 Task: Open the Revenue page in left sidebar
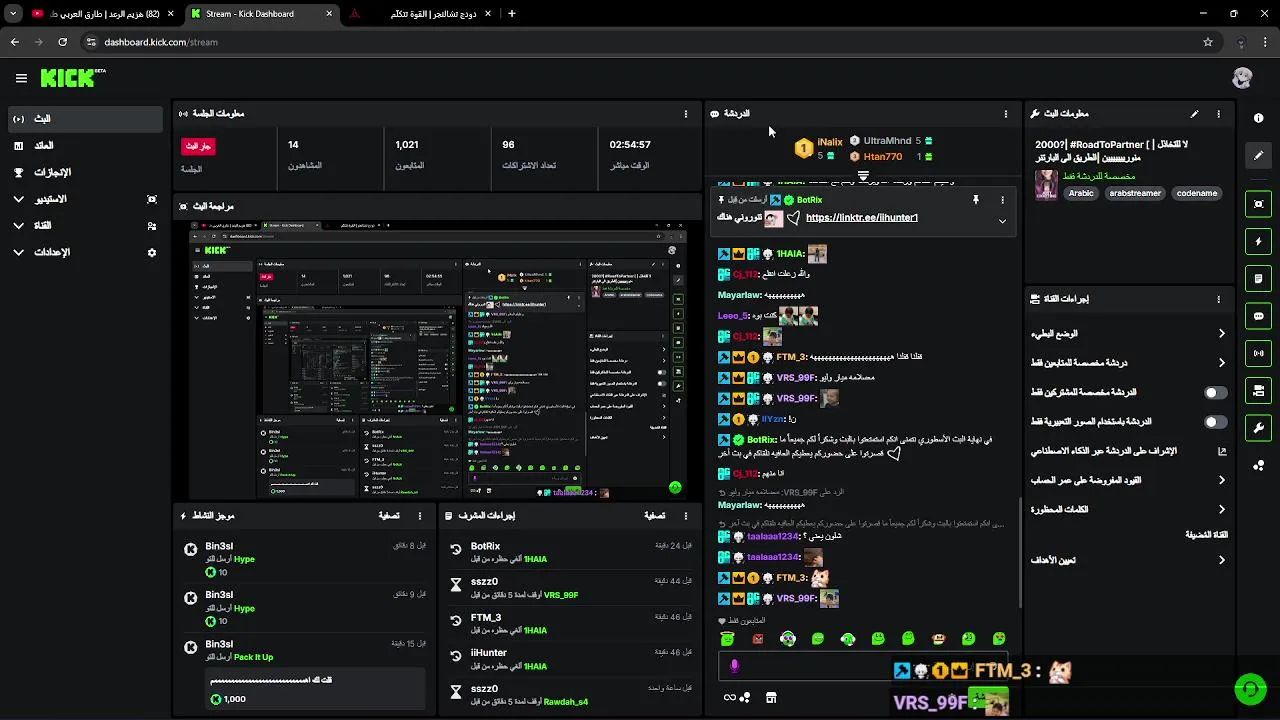point(85,145)
